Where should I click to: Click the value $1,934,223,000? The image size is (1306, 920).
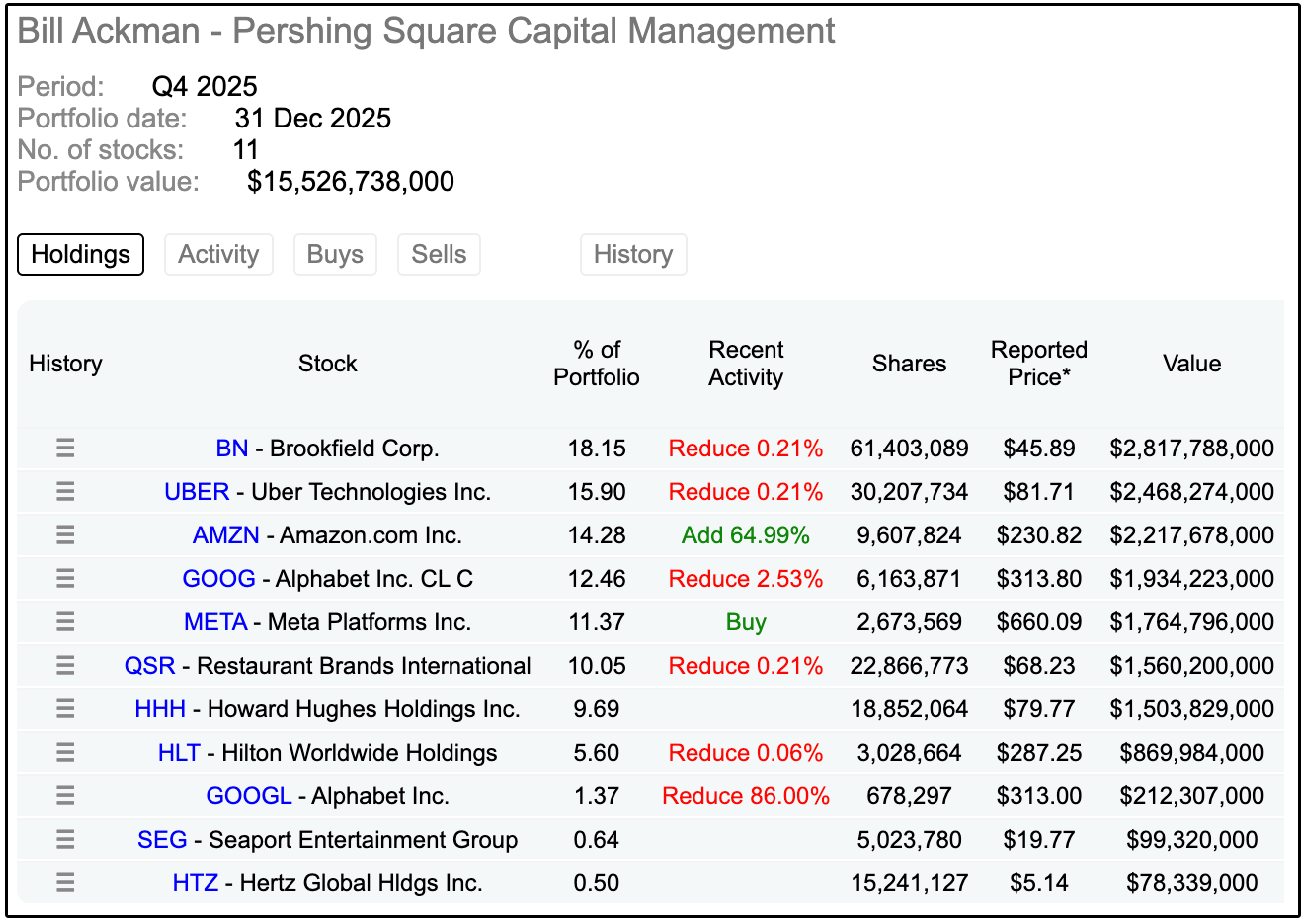[x=1192, y=579]
